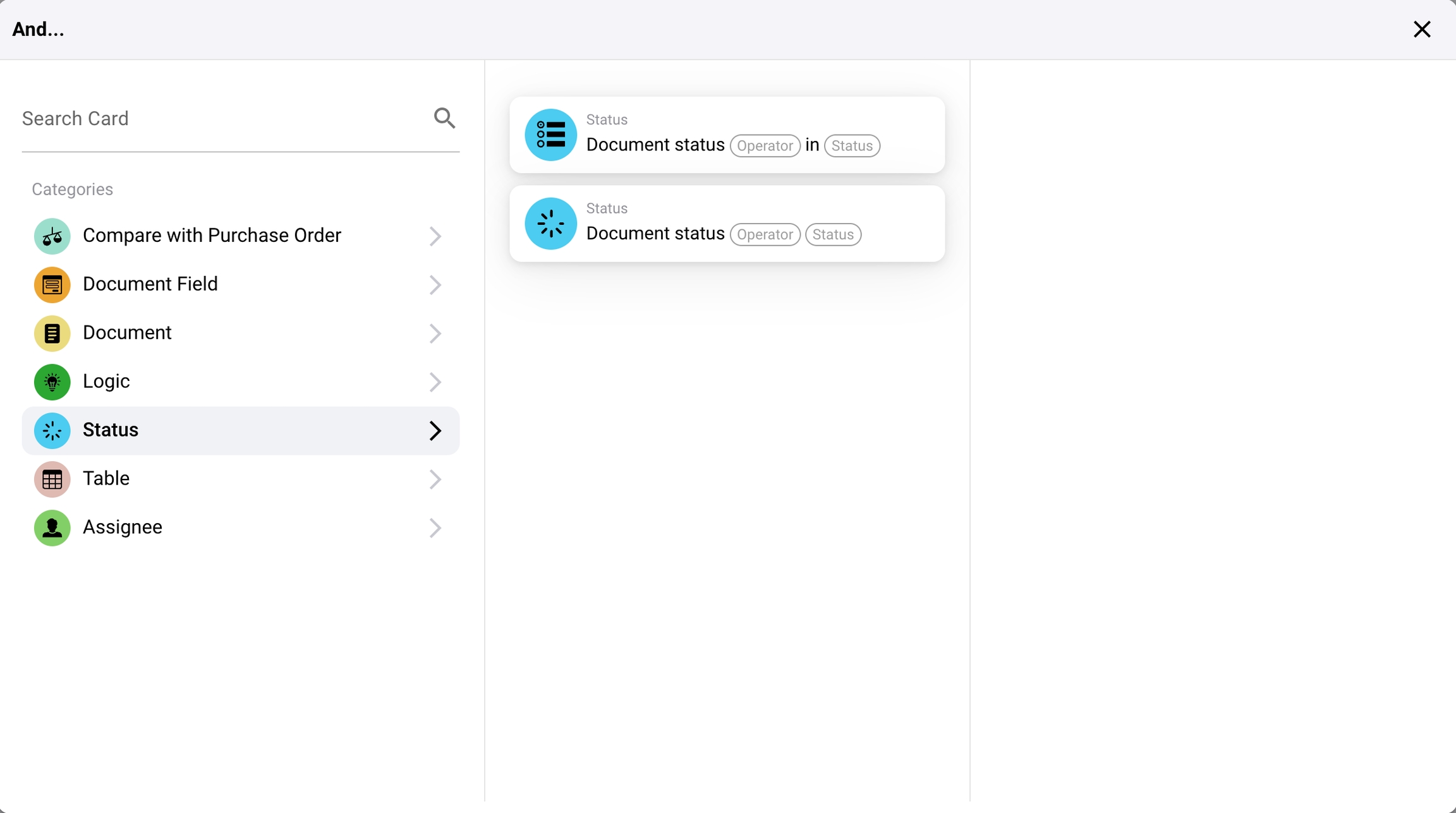1456x813 pixels.
Task: Click the pink Table grid icon
Action: [52, 479]
